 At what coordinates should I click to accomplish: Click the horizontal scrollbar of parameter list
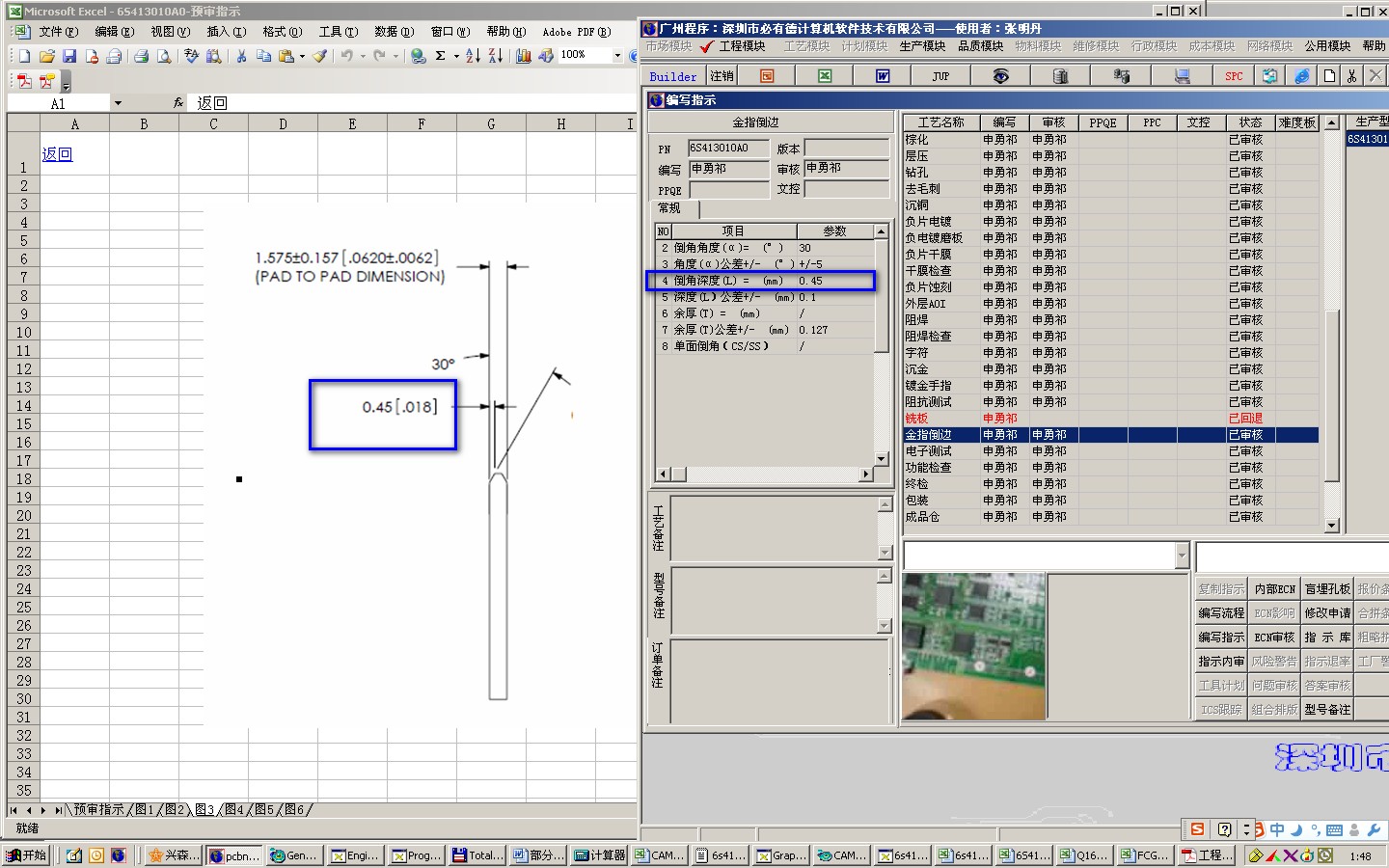tap(764, 475)
